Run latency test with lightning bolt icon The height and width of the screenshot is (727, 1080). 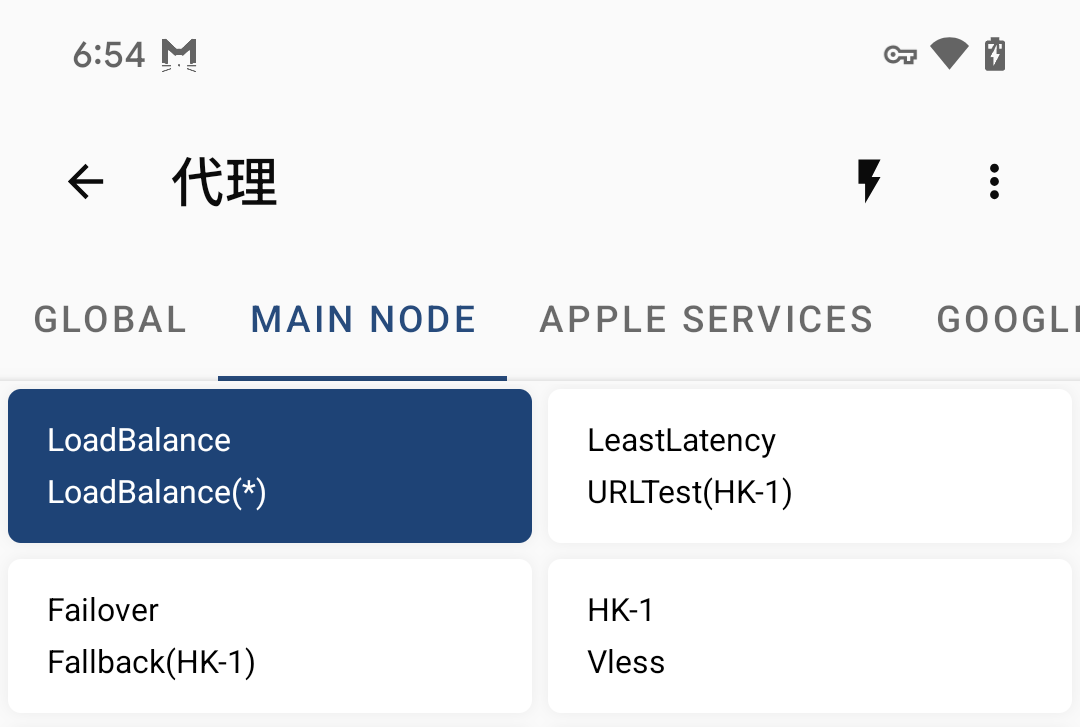pos(869,181)
